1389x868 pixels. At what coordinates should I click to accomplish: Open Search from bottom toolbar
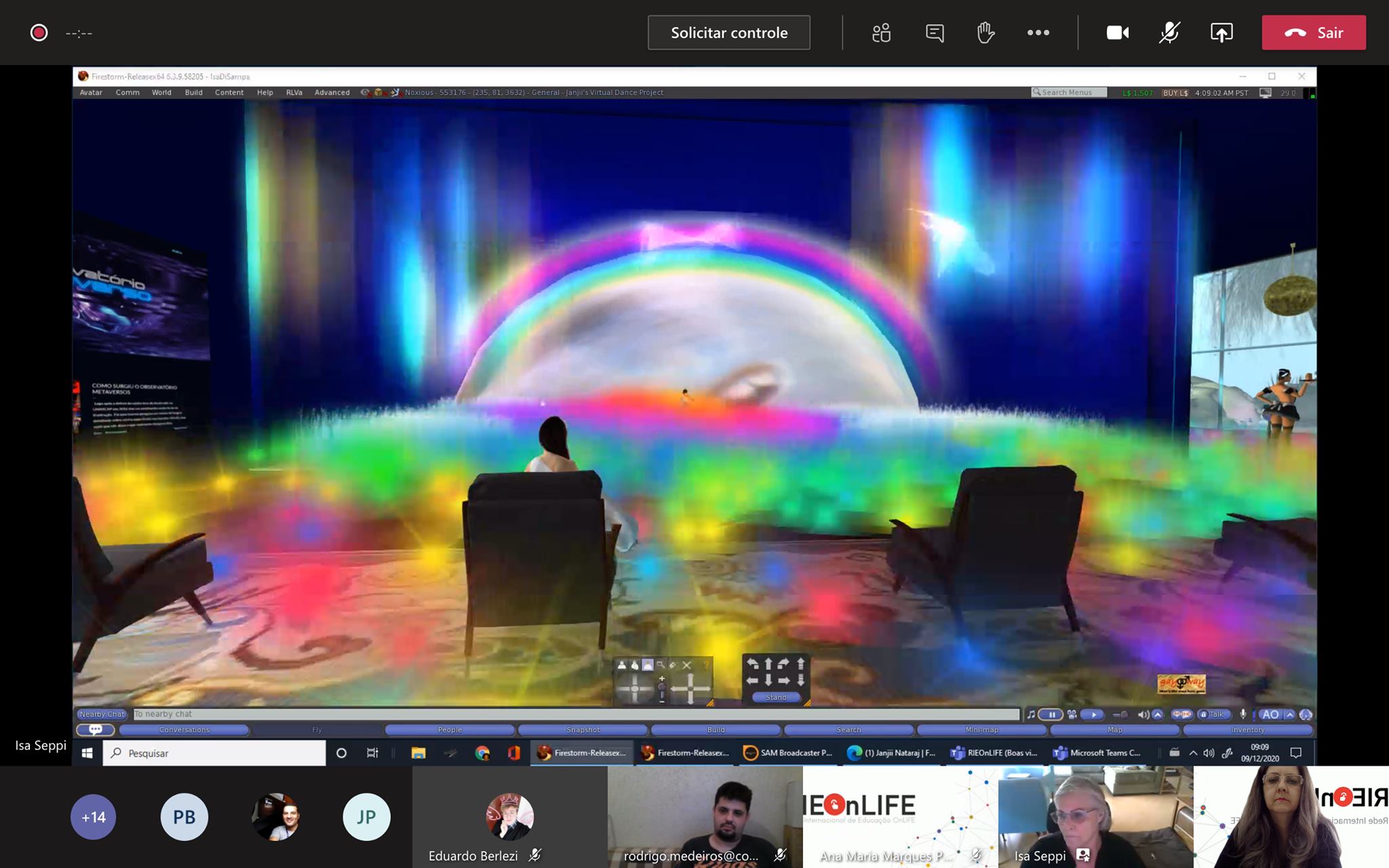click(849, 730)
